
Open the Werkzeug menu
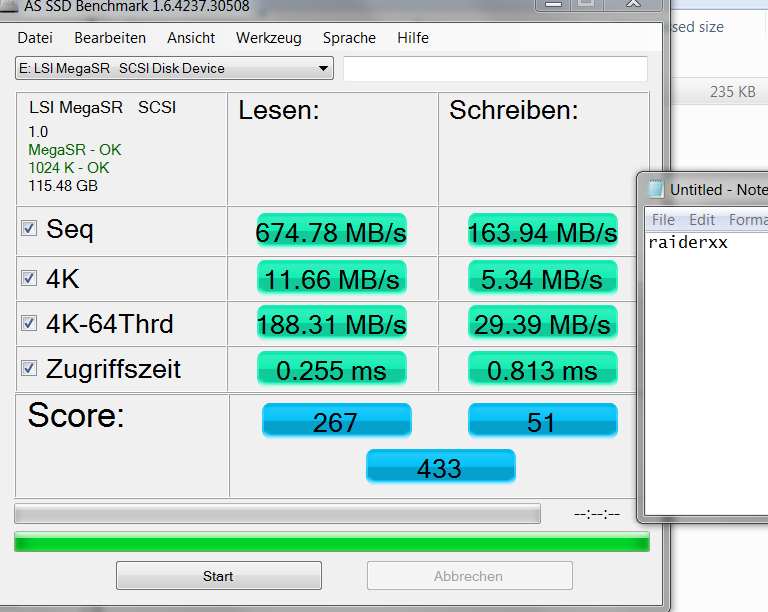[x=268, y=38]
